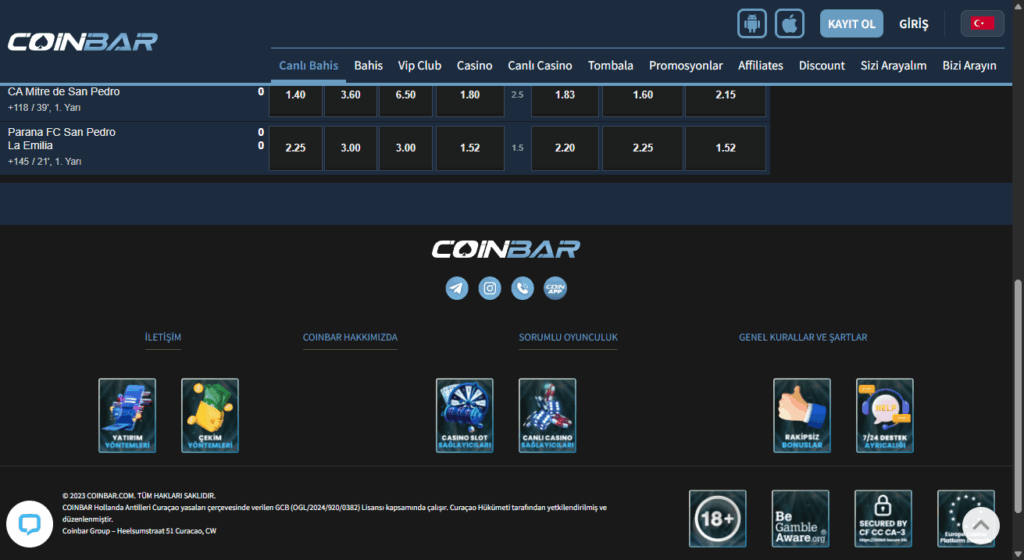Viewport: 1024px width, 560px height.
Task: Click the 18+ badge
Action: [717, 518]
